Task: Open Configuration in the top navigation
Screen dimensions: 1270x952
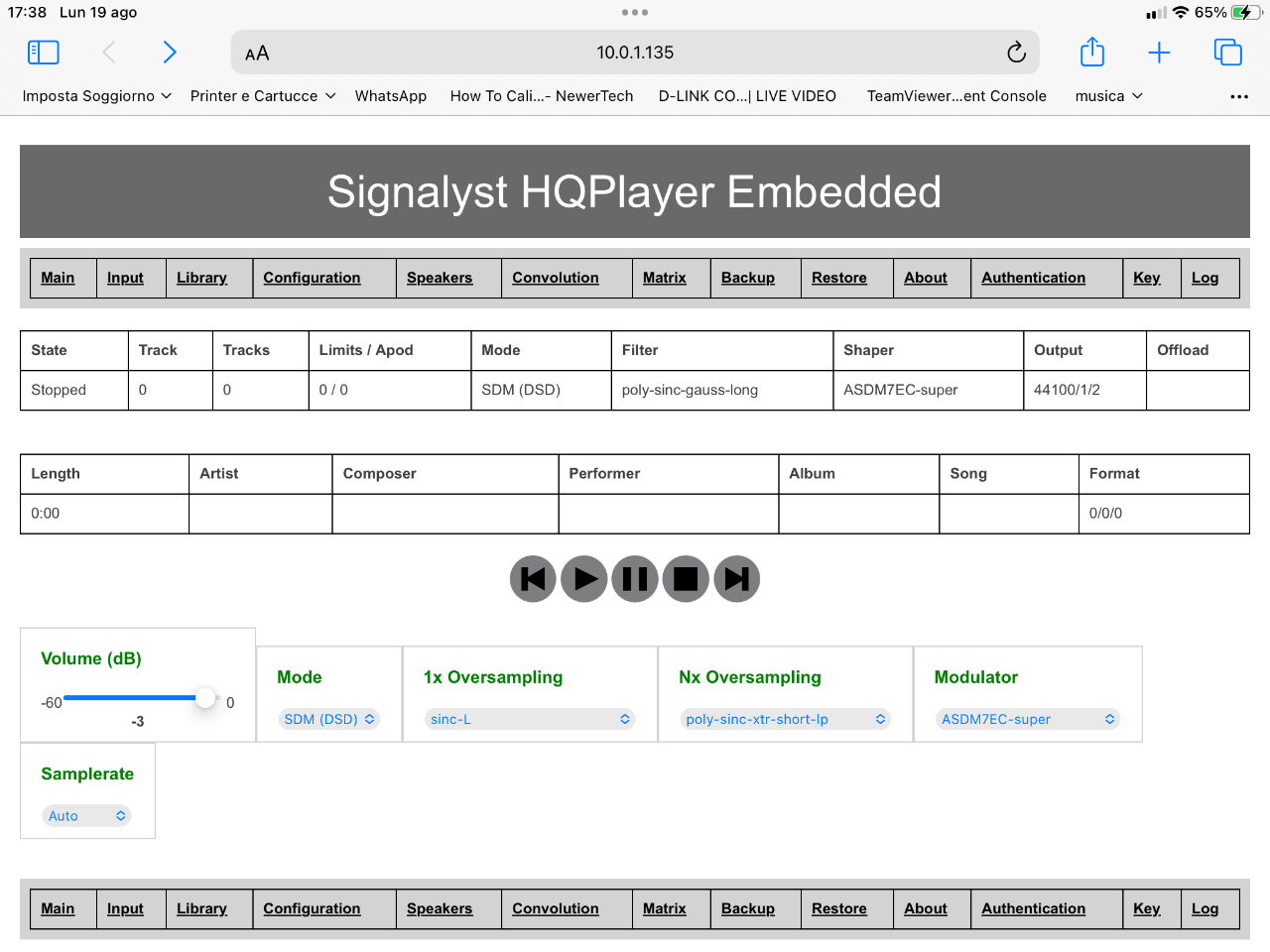Action: click(x=312, y=278)
